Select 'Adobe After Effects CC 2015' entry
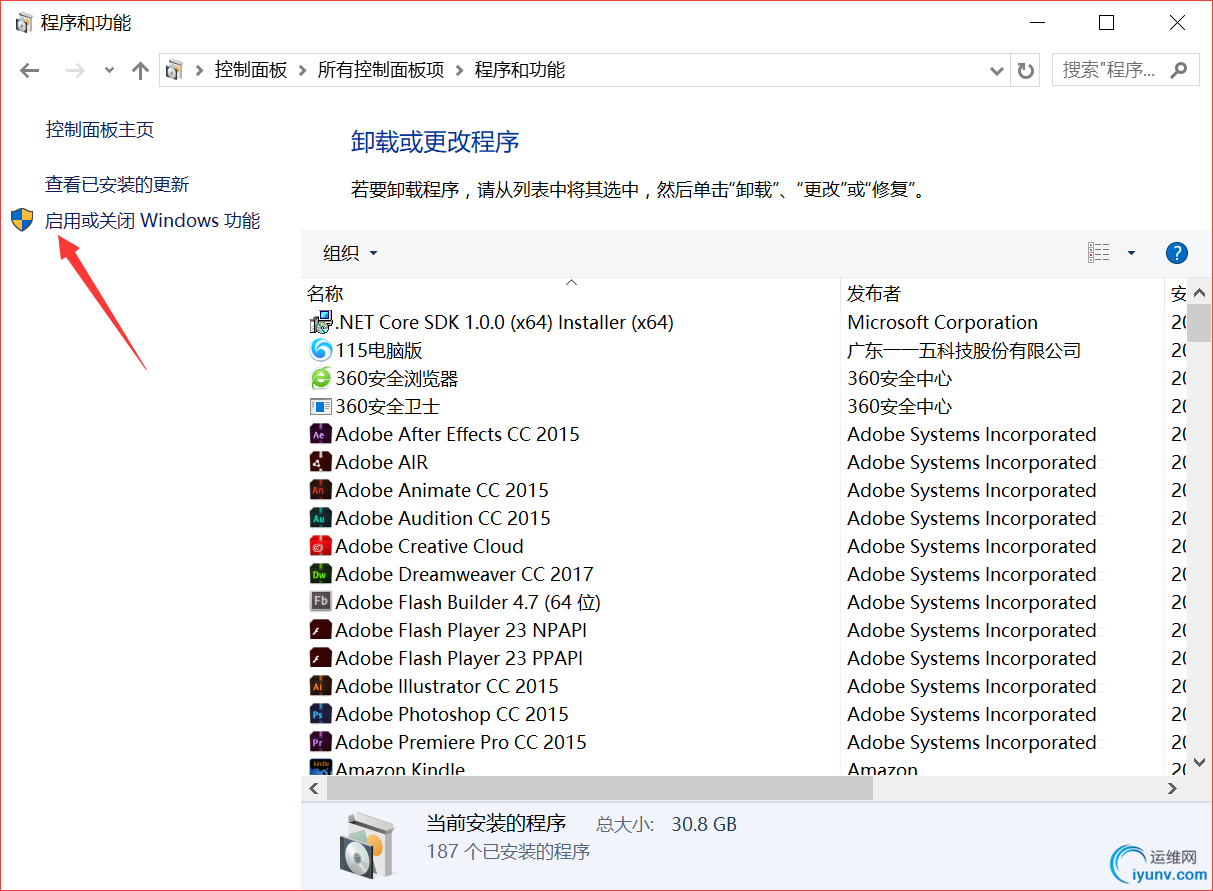This screenshot has width=1213, height=891. [457, 434]
